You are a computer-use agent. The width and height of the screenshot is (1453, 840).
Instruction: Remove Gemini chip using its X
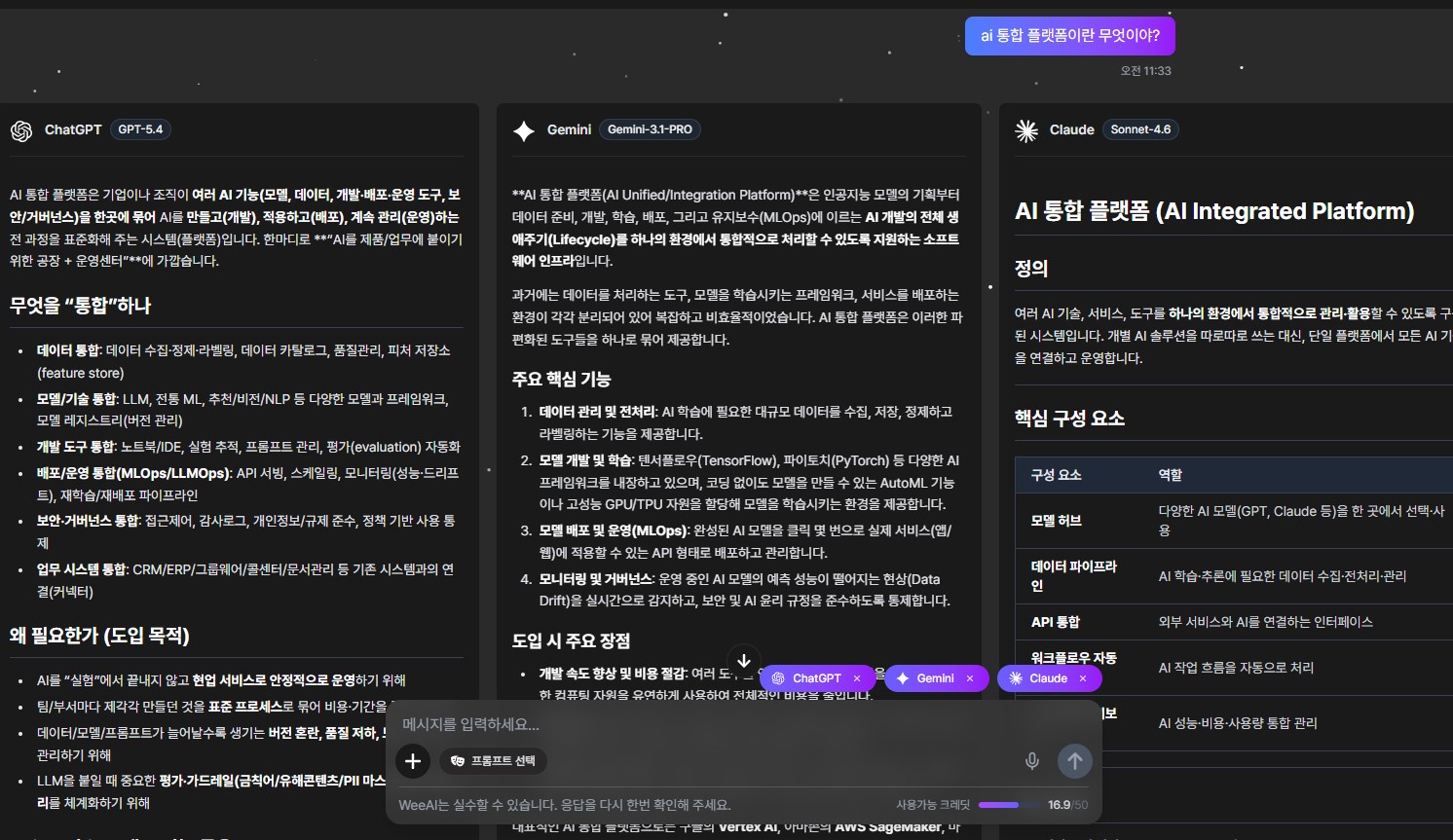(x=970, y=678)
